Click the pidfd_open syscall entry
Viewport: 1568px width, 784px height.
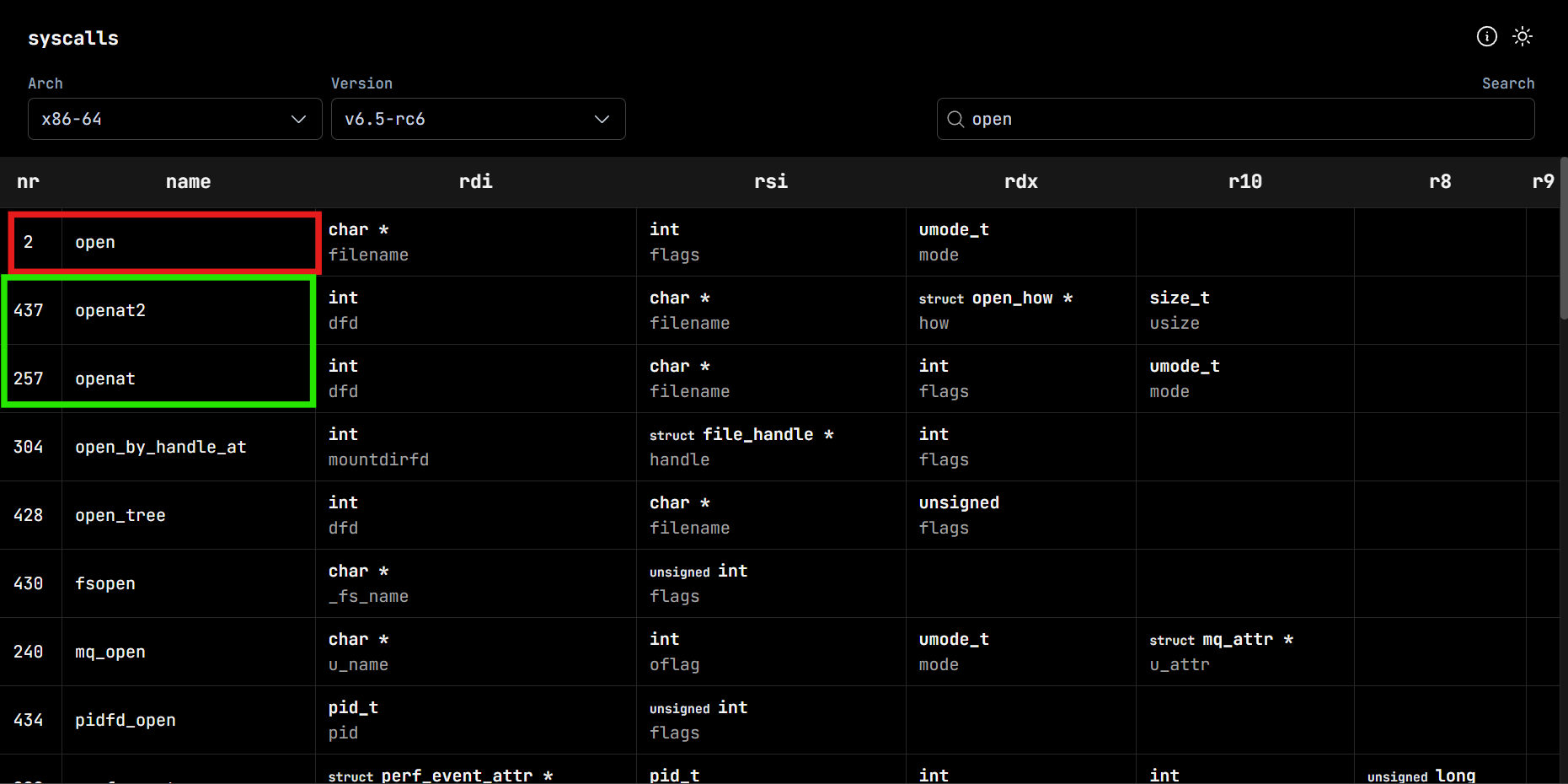[126, 721]
